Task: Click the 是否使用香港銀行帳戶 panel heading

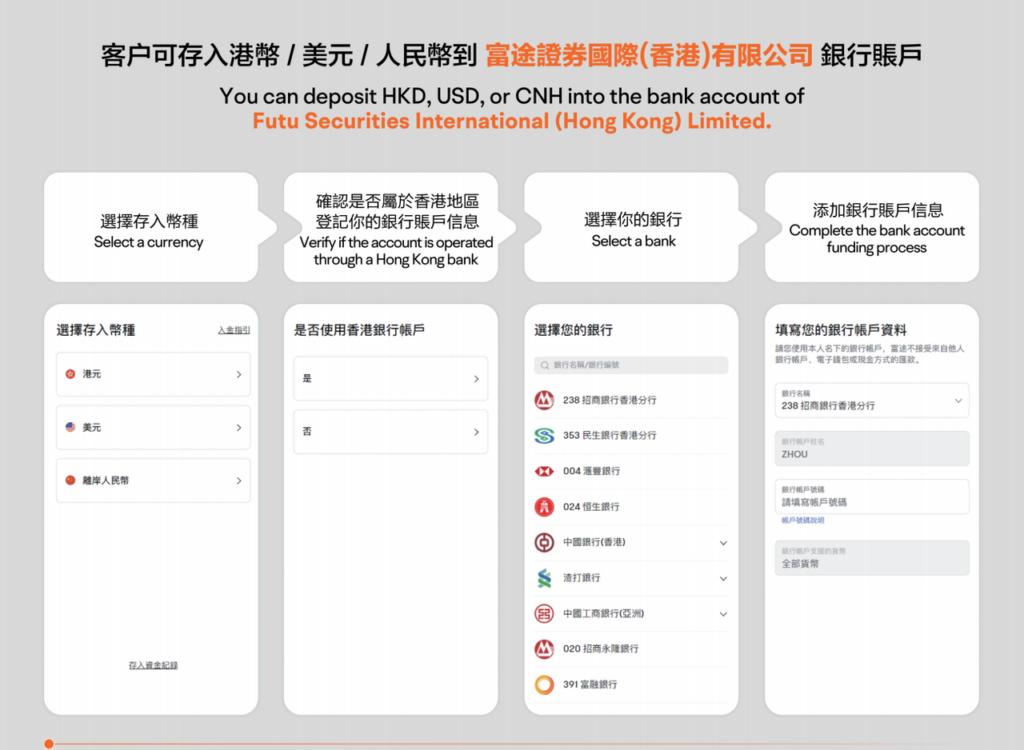Action: [x=359, y=331]
